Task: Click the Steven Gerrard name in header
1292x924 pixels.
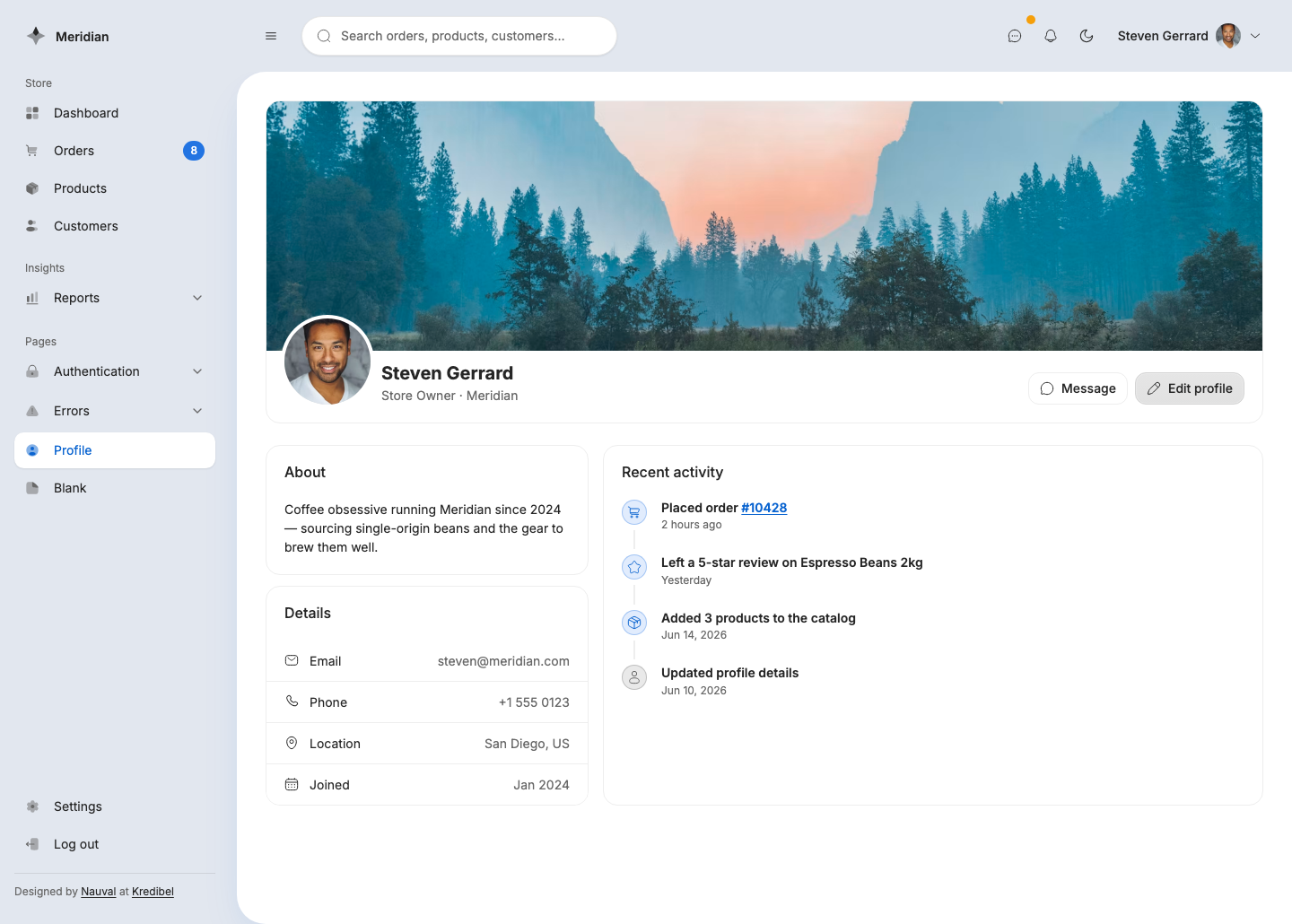Action: point(1163,36)
